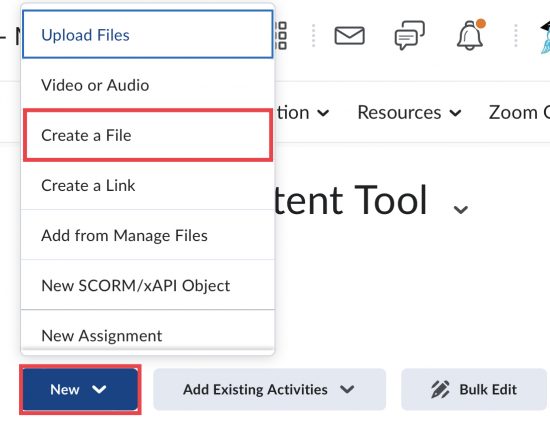Click the orange notification dot on bell
Viewport: 550px width, 424px height.
pos(481,23)
